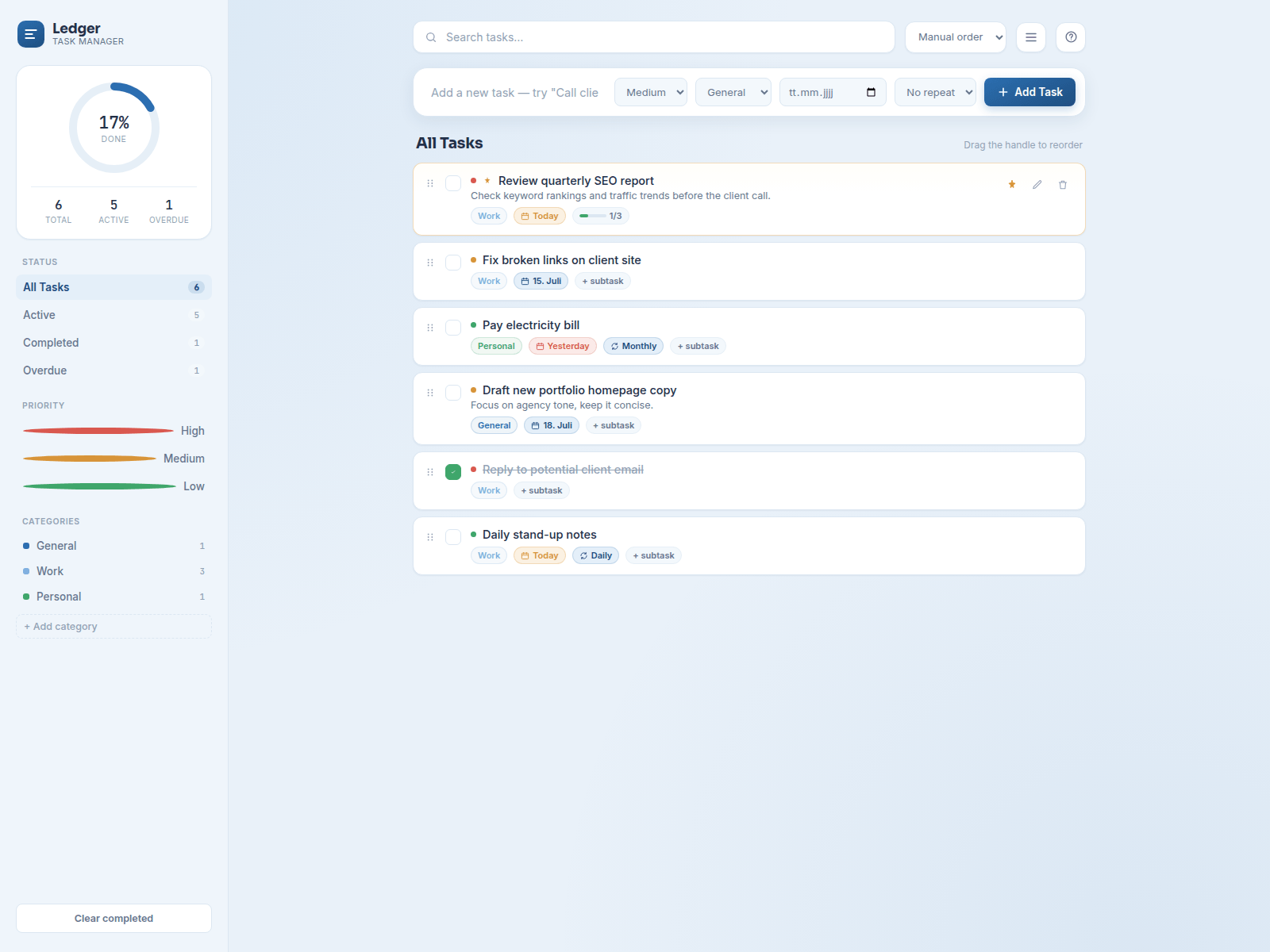Click the Monthly repeat tag
This screenshot has width=1270, height=952.
[x=633, y=346]
